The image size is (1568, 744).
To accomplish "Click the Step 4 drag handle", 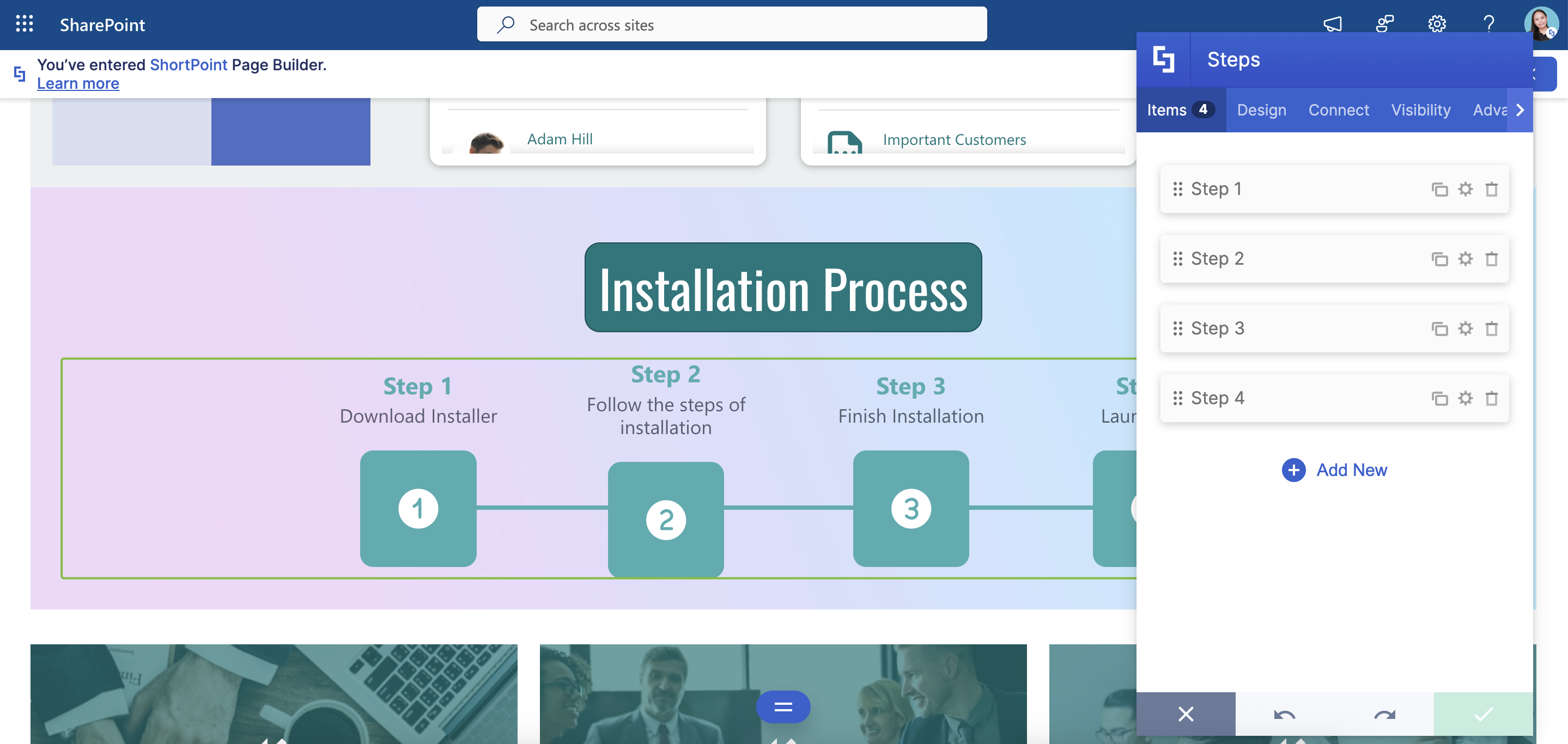I will [x=1177, y=398].
